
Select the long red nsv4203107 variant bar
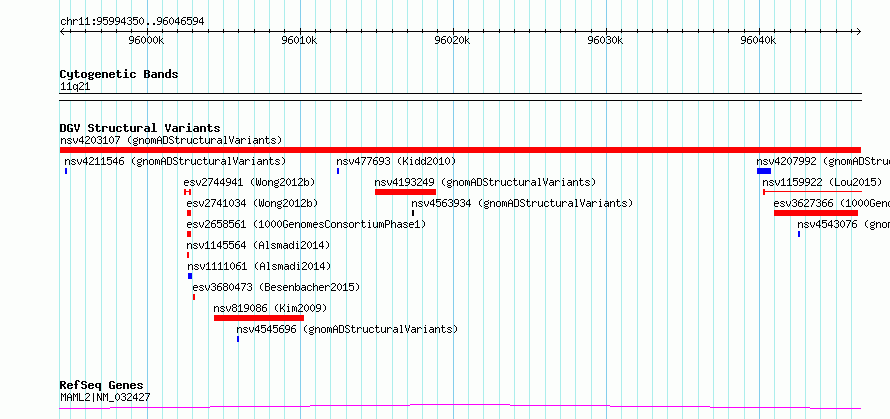[460, 150]
